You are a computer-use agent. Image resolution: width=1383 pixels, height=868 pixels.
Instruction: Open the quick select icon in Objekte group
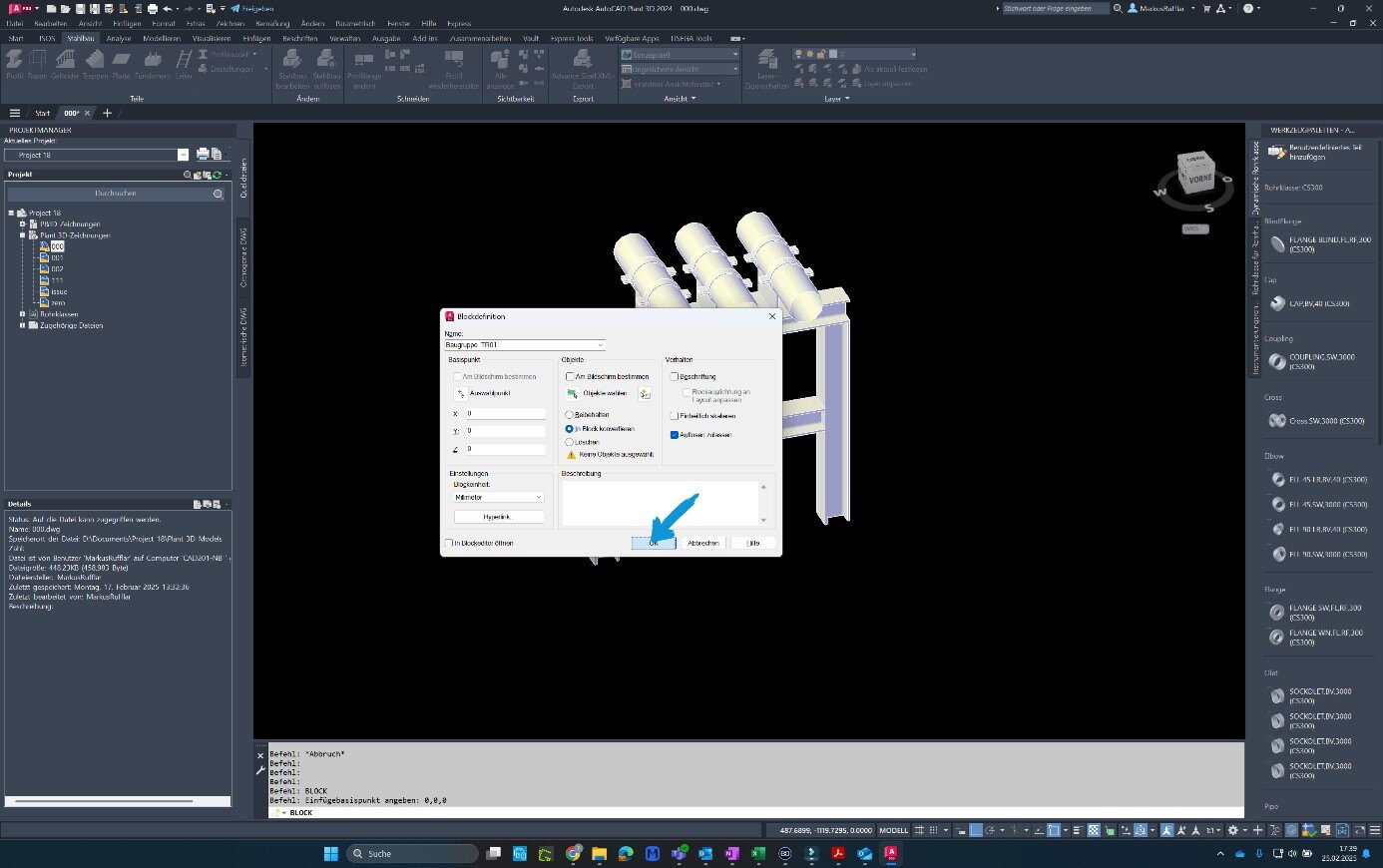click(645, 394)
